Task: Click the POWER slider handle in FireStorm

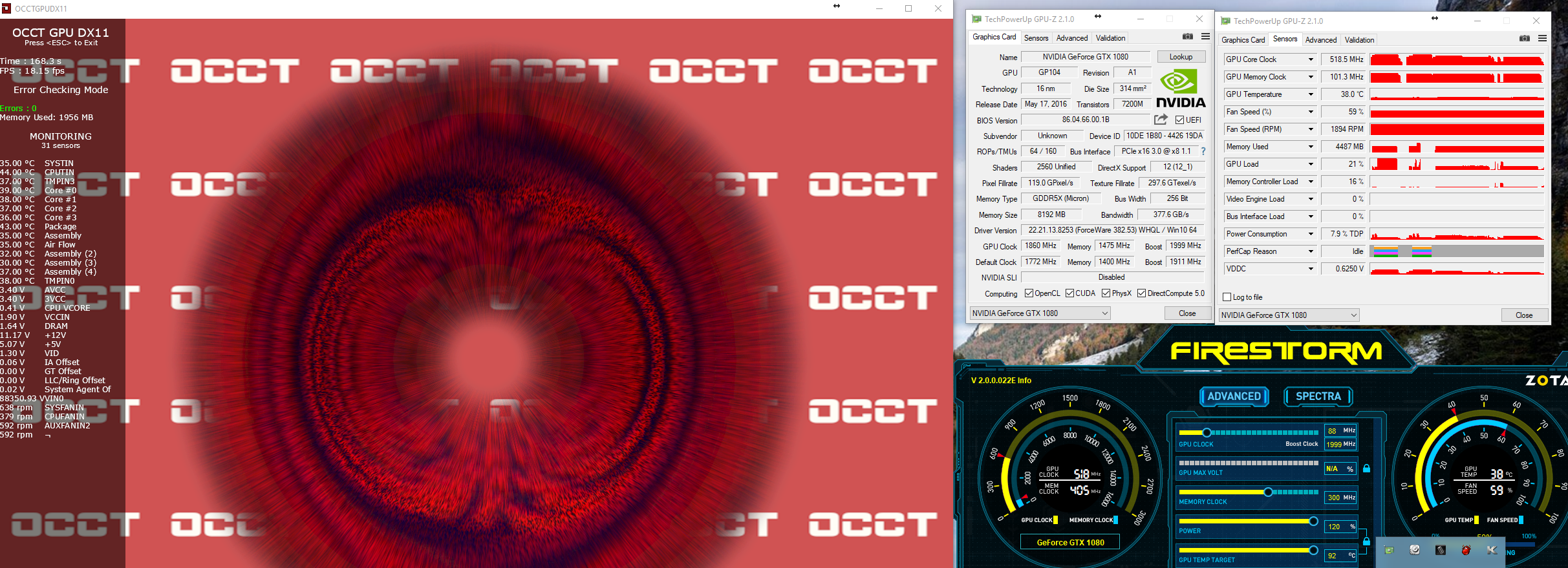Action: click(x=1313, y=521)
